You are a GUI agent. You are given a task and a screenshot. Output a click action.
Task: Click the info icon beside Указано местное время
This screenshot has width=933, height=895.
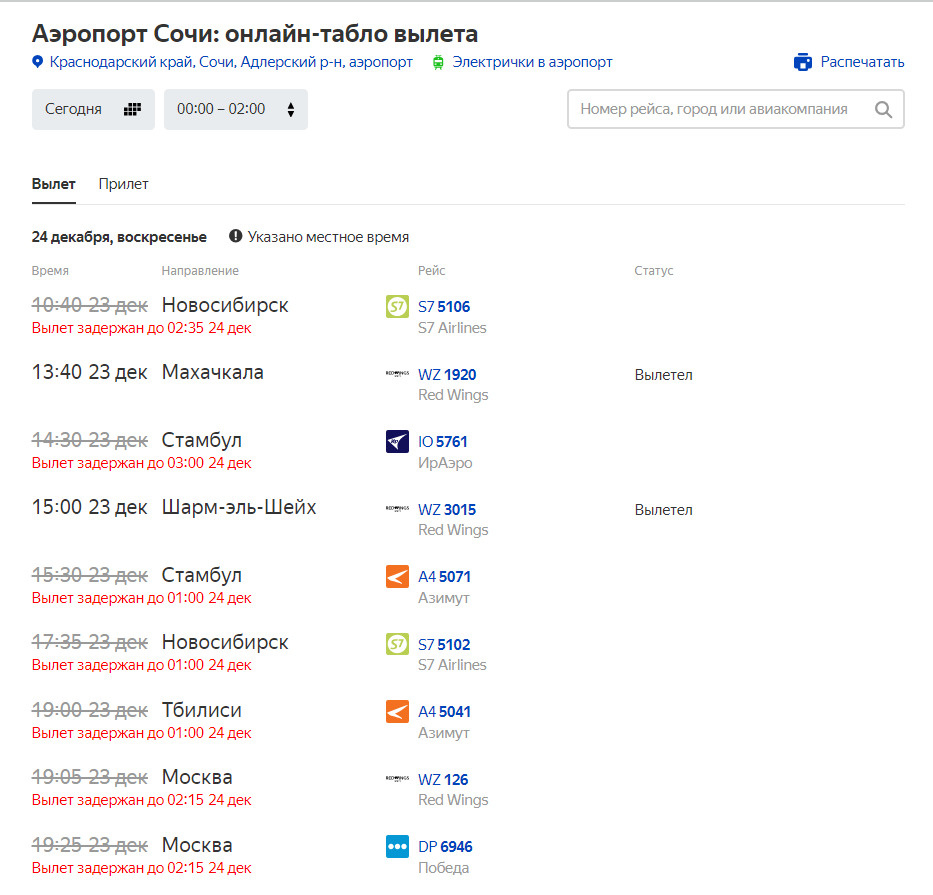pyautogui.click(x=236, y=237)
